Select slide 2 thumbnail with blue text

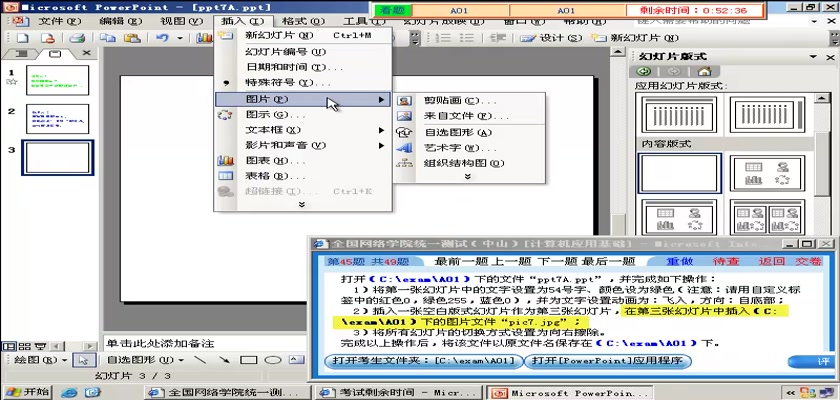click(57, 119)
